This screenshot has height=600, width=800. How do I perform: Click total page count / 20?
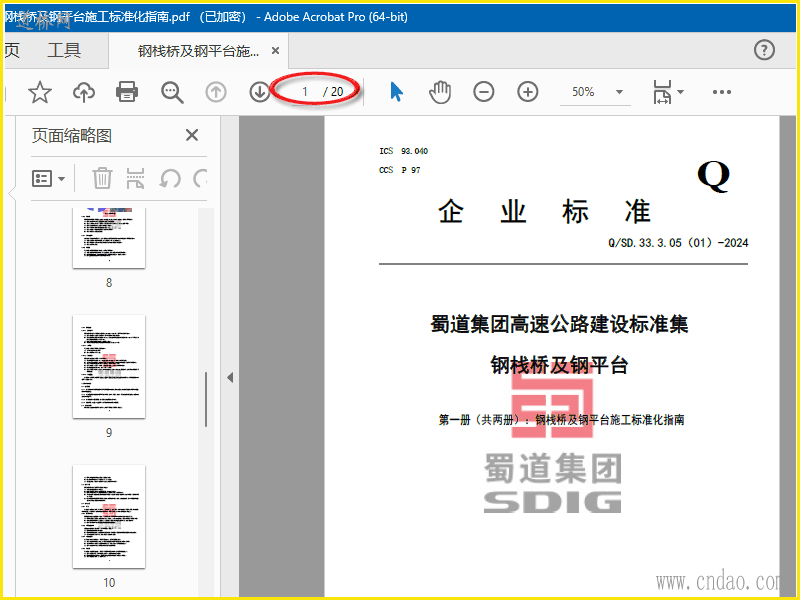(333, 92)
